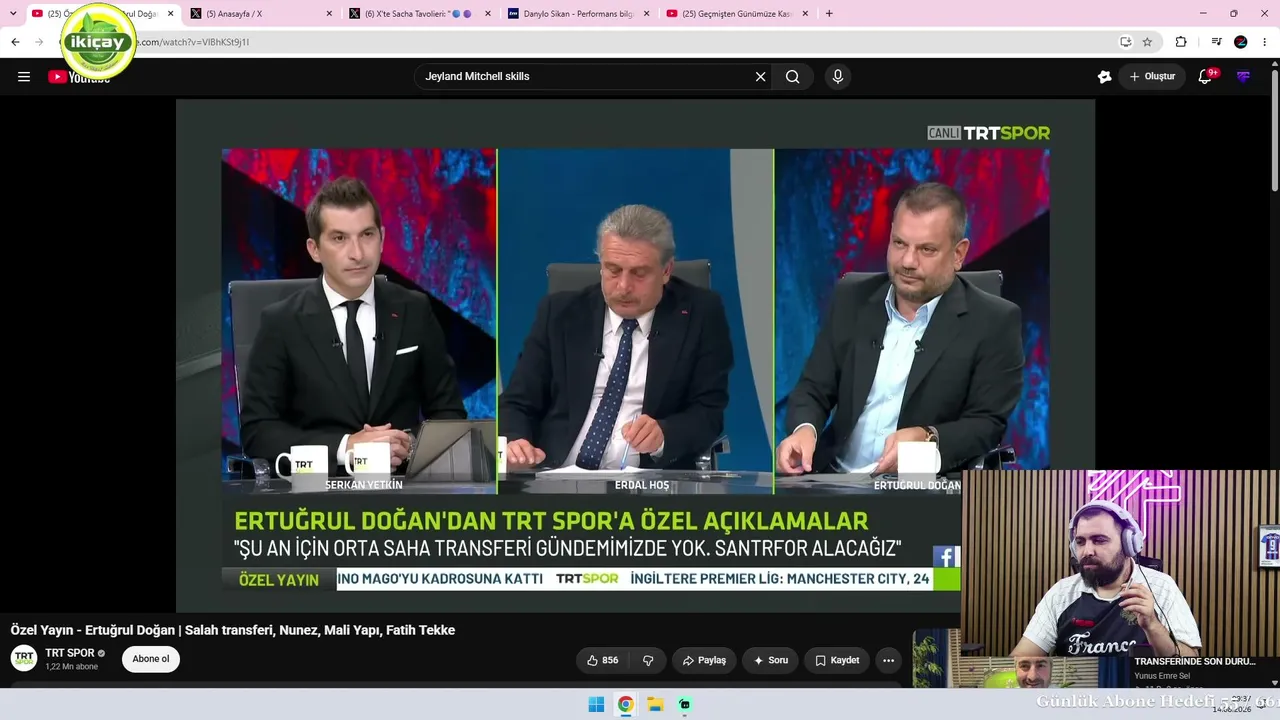The height and width of the screenshot is (720, 1280).
Task: Dislike the TRT Spor video
Action: coord(648,660)
